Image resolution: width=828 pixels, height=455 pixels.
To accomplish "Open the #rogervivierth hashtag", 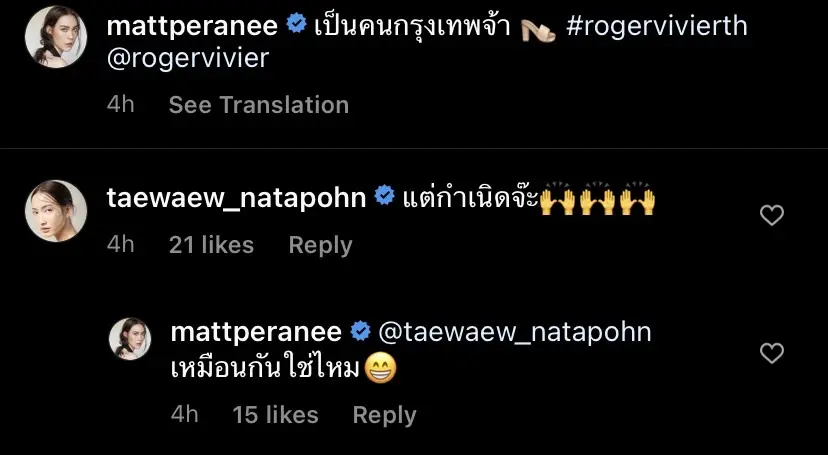I will click(x=656, y=26).
